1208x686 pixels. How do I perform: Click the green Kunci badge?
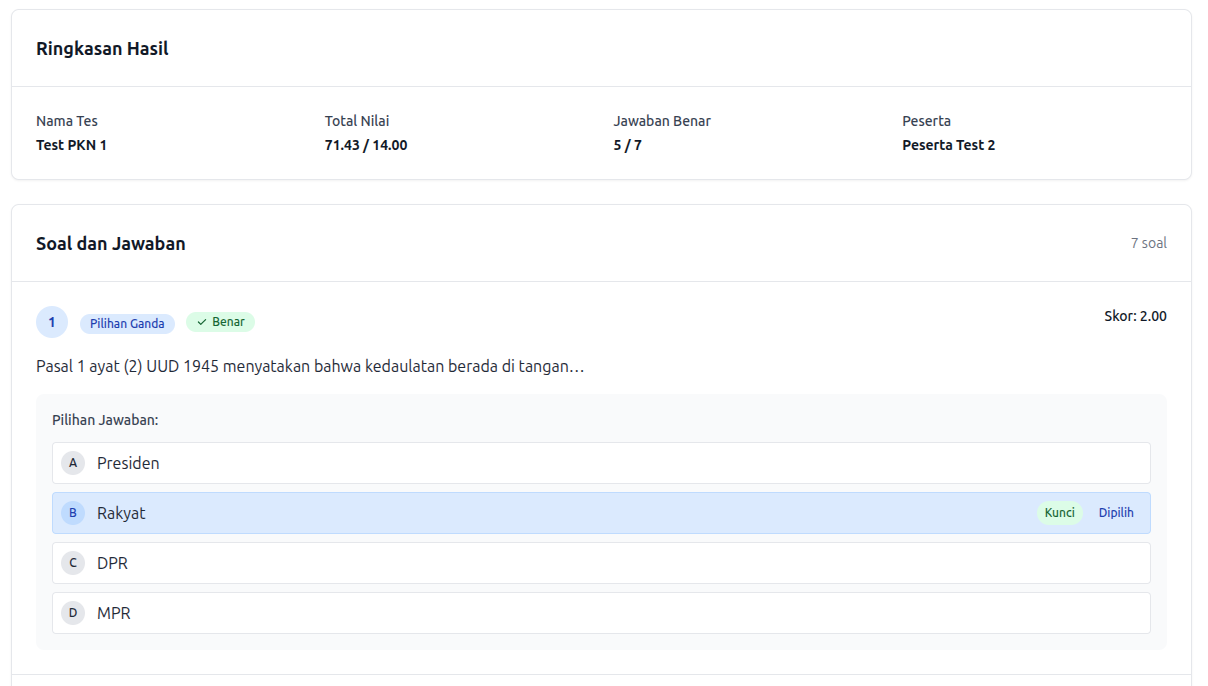point(1059,512)
